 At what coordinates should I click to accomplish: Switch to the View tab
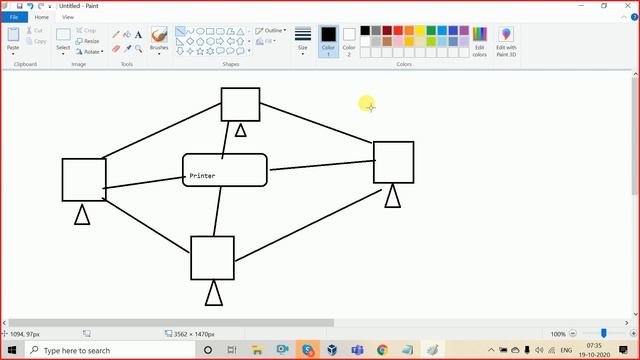pos(68,17)
